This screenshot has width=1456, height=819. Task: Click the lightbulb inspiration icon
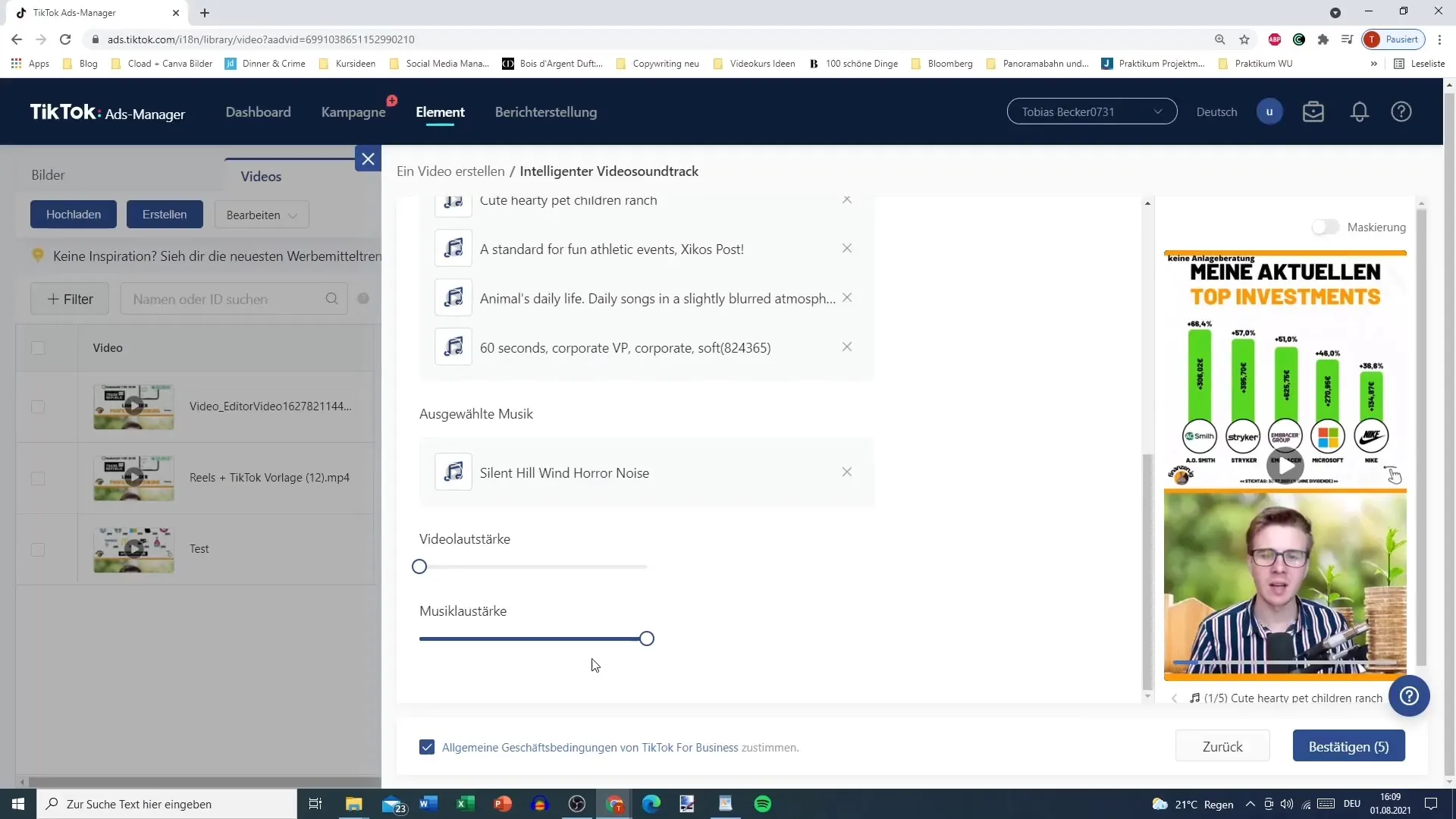pos(38,256)
